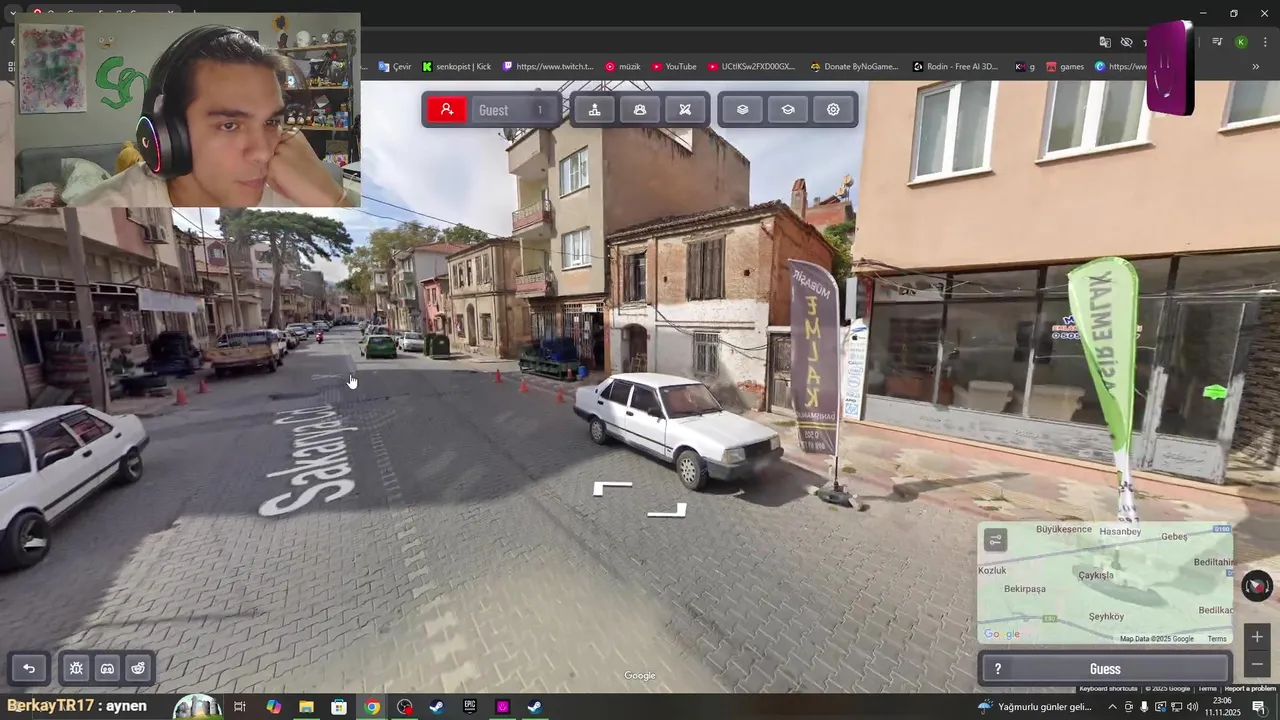Expand hidden bookmarks with the chevron
The image size is (1280, 720).
tap(1255, 67)
